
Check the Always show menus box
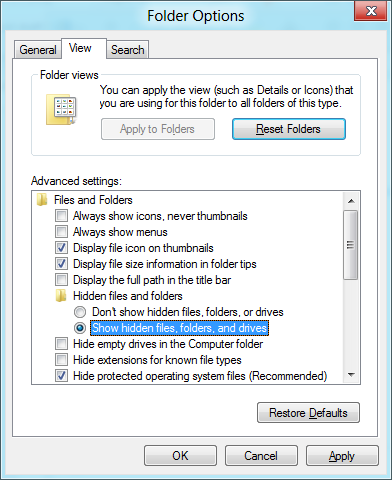[61, 232]
